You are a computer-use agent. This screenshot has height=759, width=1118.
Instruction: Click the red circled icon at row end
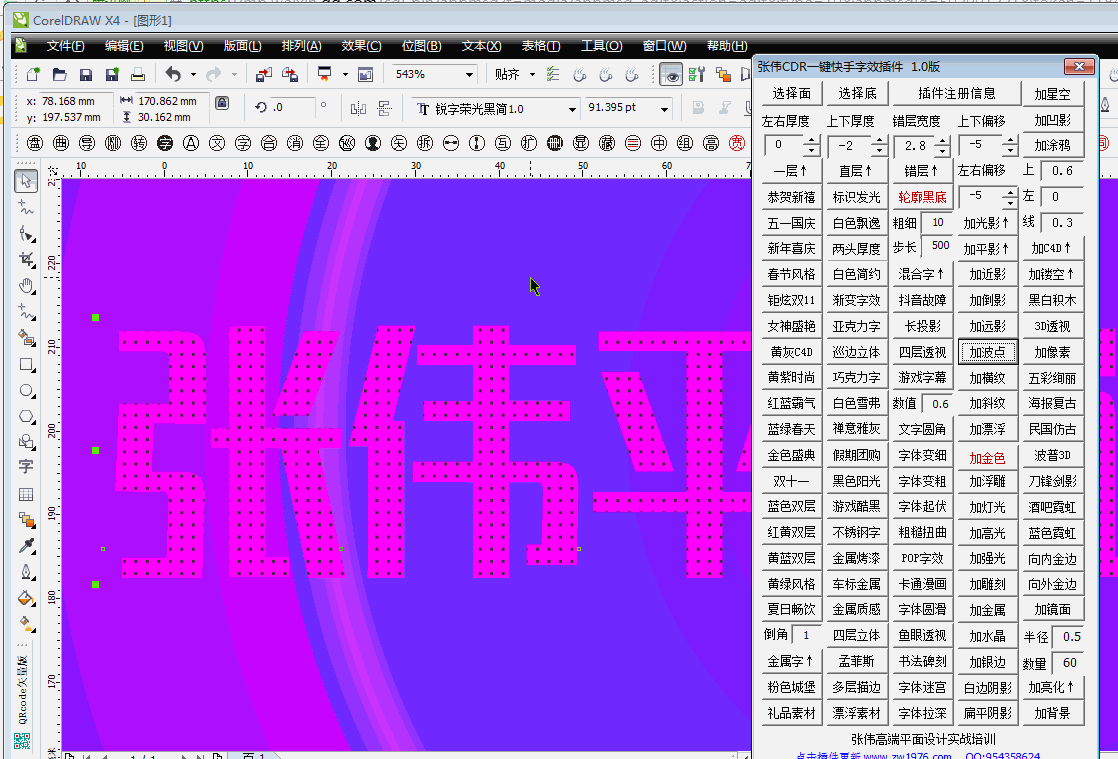[737, 143]
